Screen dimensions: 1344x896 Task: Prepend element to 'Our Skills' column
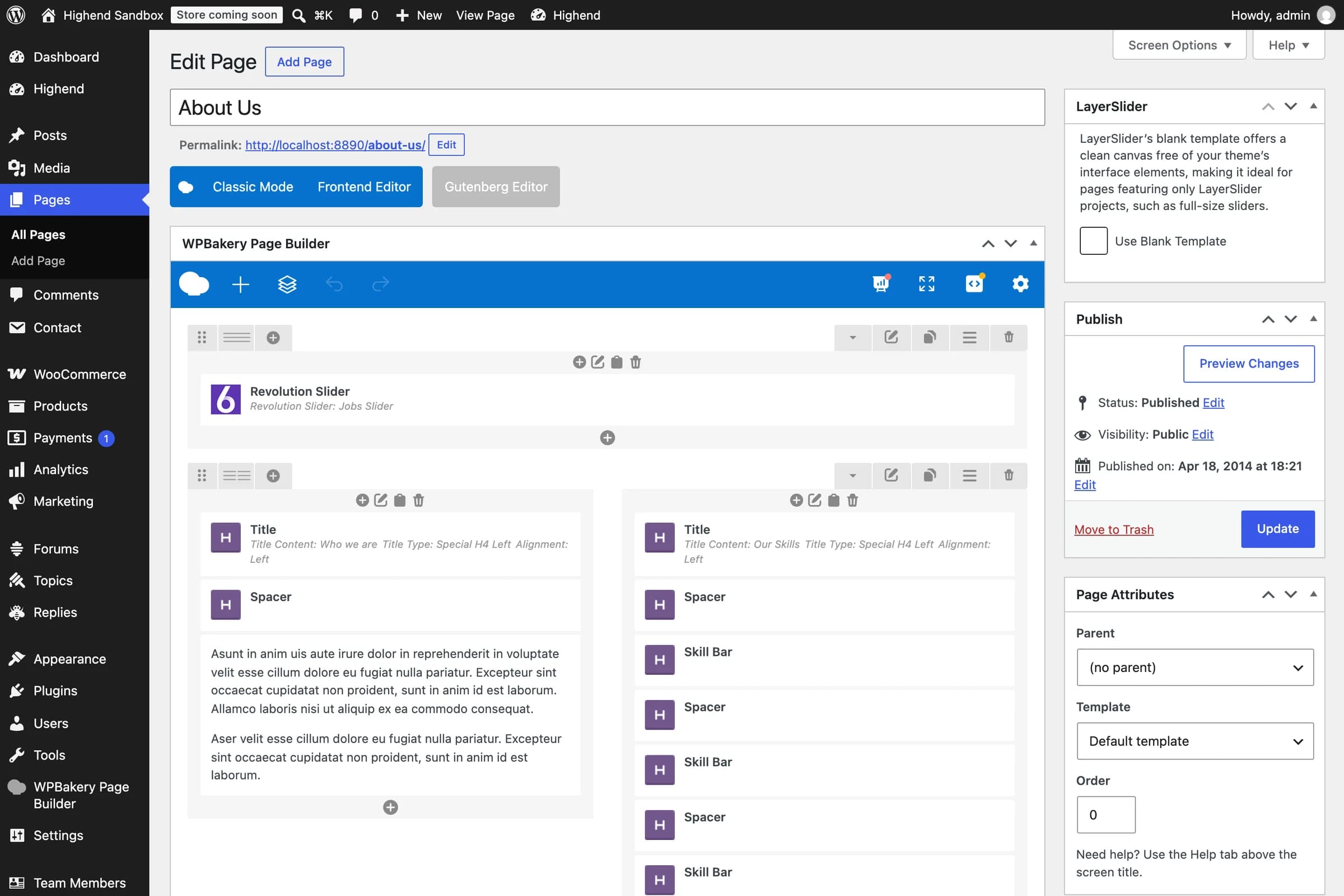796,501
